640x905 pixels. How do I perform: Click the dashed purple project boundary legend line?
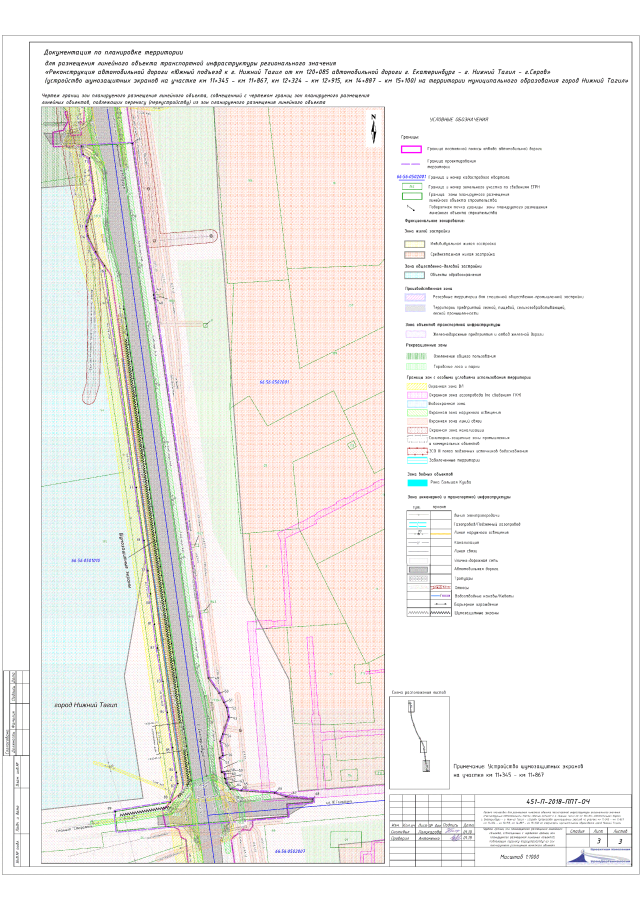(x=411, y=164)
